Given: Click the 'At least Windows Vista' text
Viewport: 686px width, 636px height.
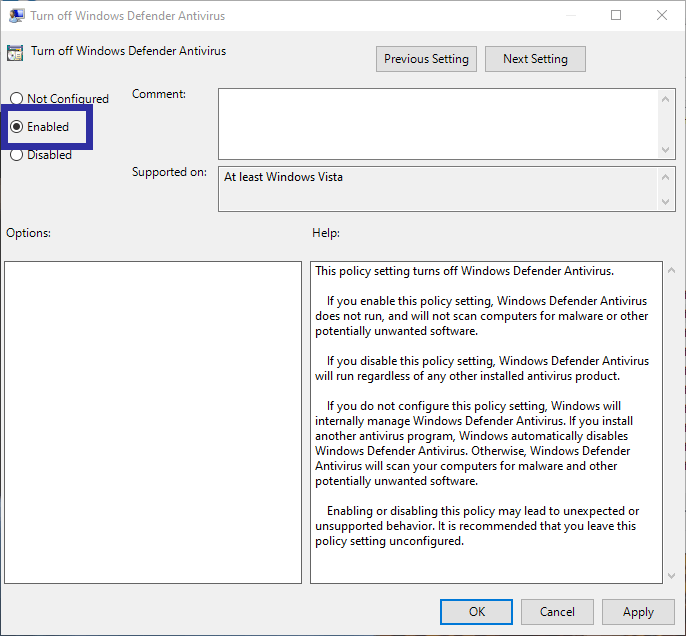Looking at the screenshot, I should (x=284, y=177).
